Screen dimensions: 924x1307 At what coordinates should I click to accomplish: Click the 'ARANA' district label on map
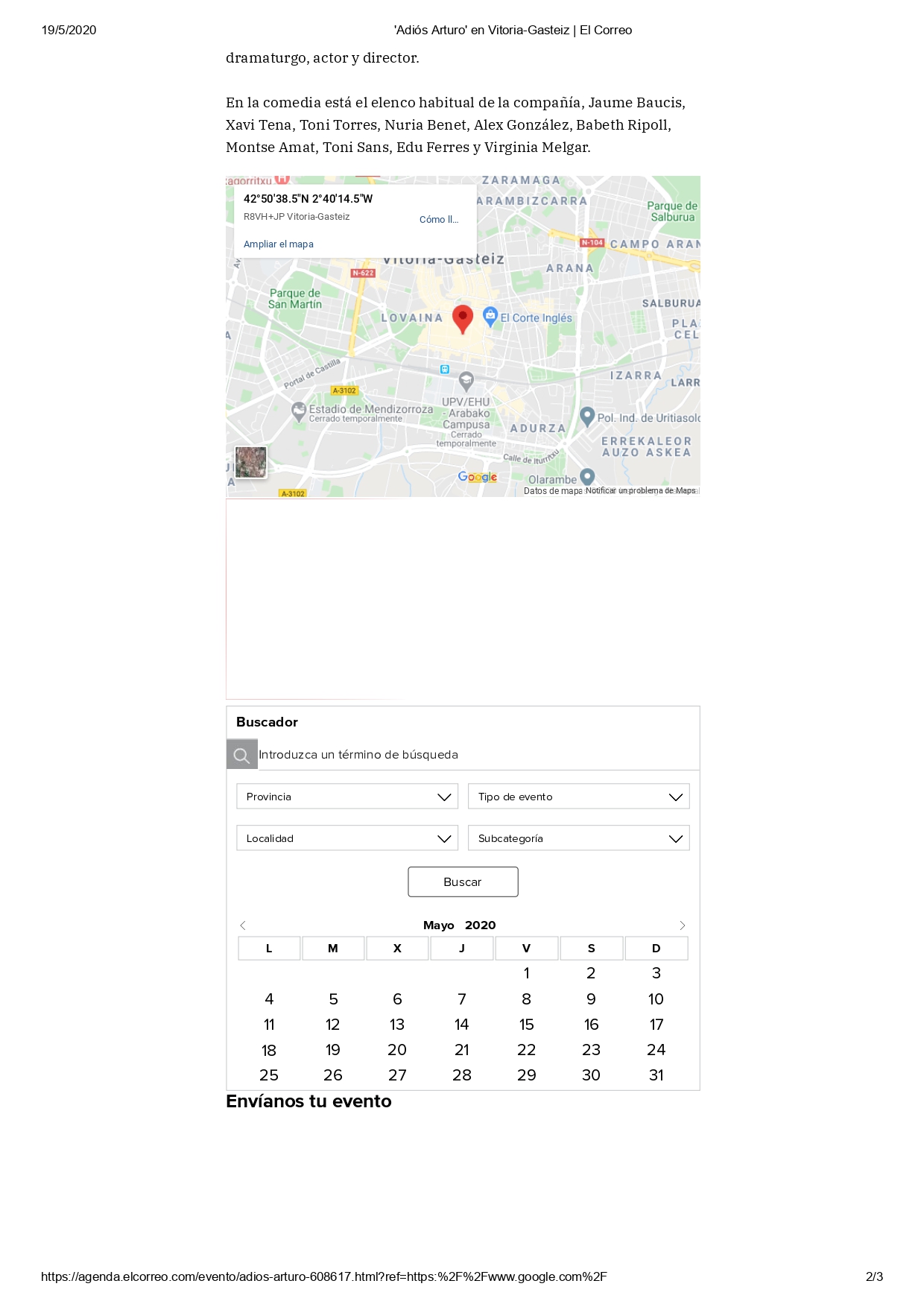570,268
